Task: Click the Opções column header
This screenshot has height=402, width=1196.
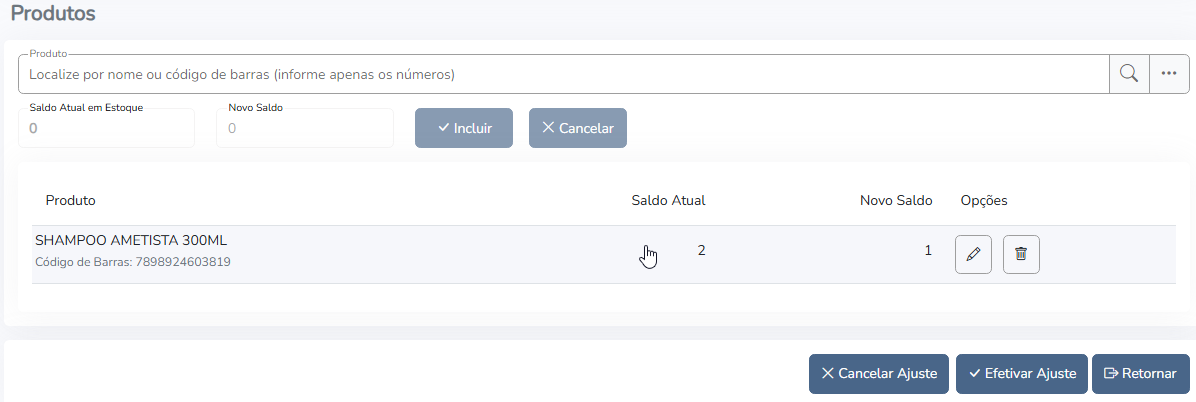Action: [983, 200]
